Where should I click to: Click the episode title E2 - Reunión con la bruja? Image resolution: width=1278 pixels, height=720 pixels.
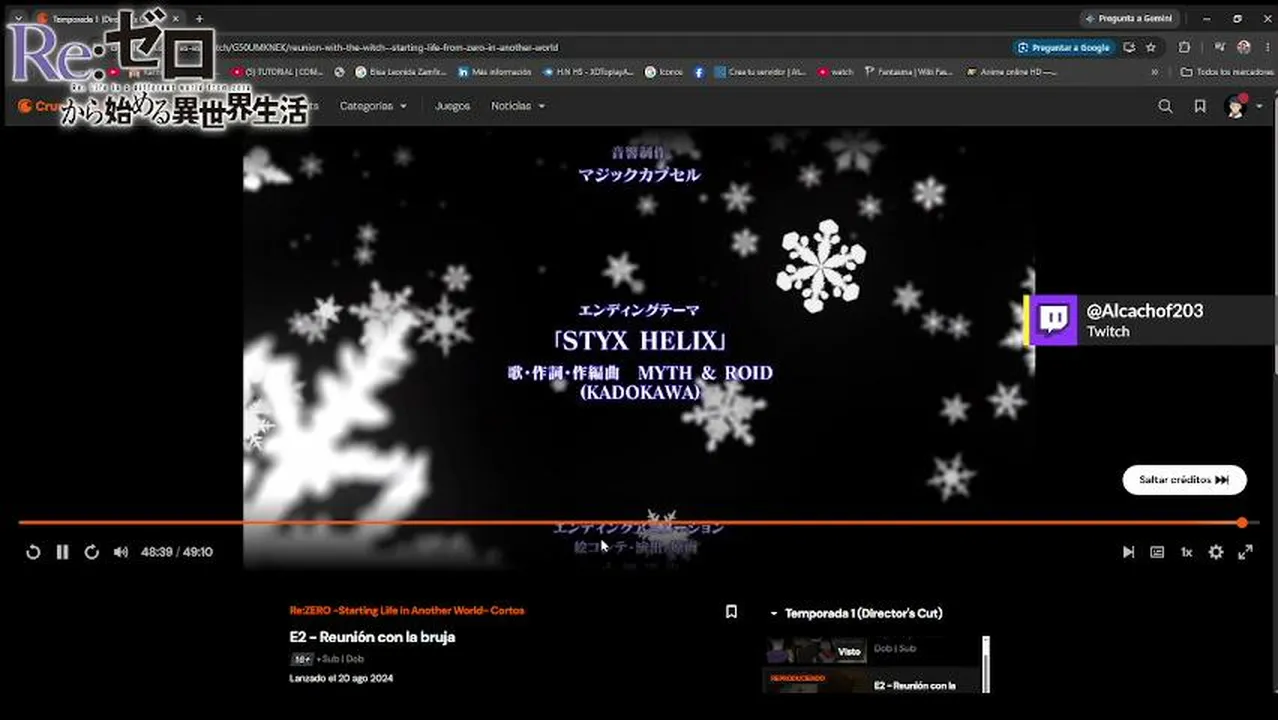tap(372, 637)
